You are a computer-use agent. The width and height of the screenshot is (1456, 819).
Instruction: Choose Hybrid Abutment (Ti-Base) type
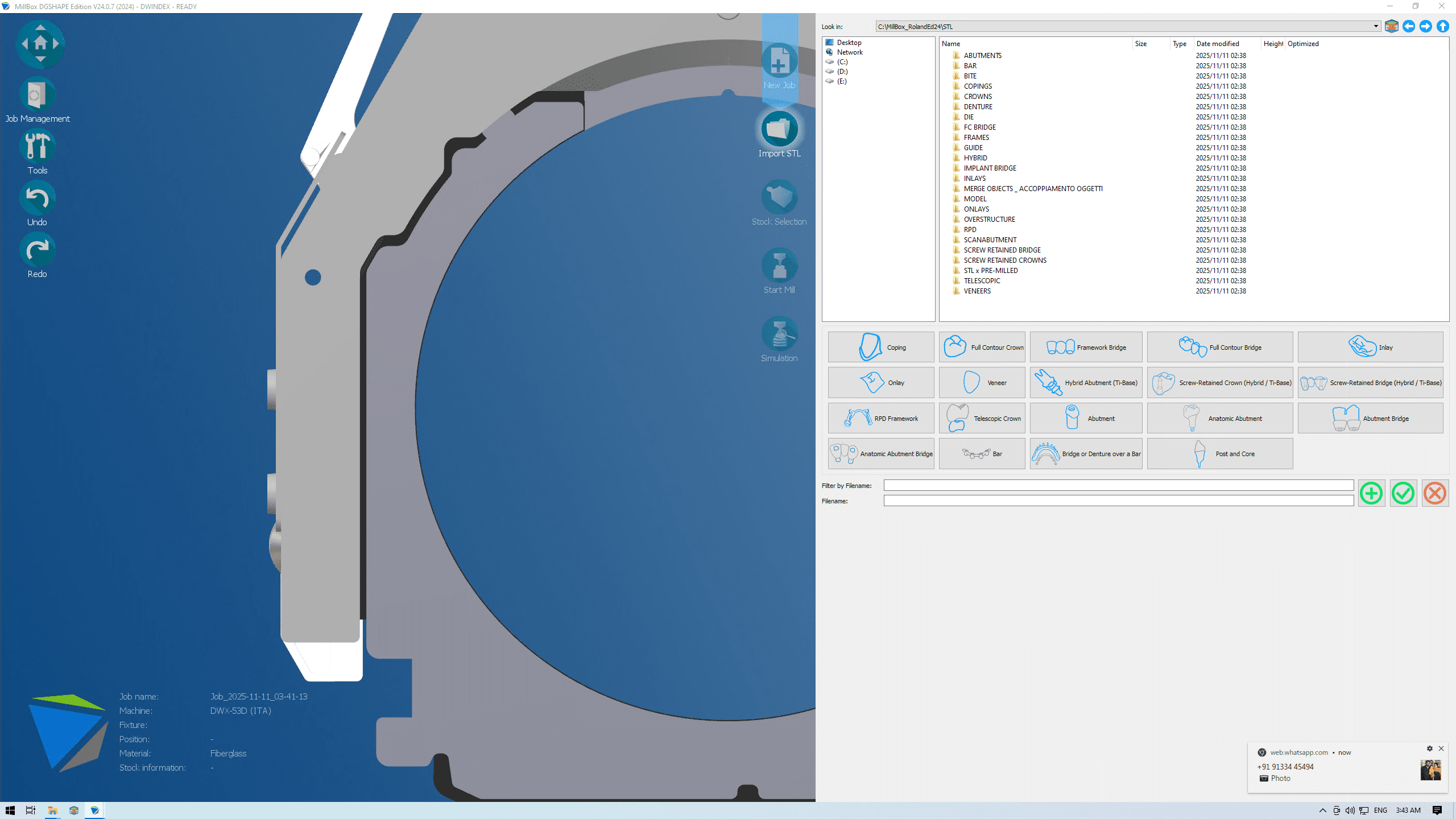[x=1086, y=383]
